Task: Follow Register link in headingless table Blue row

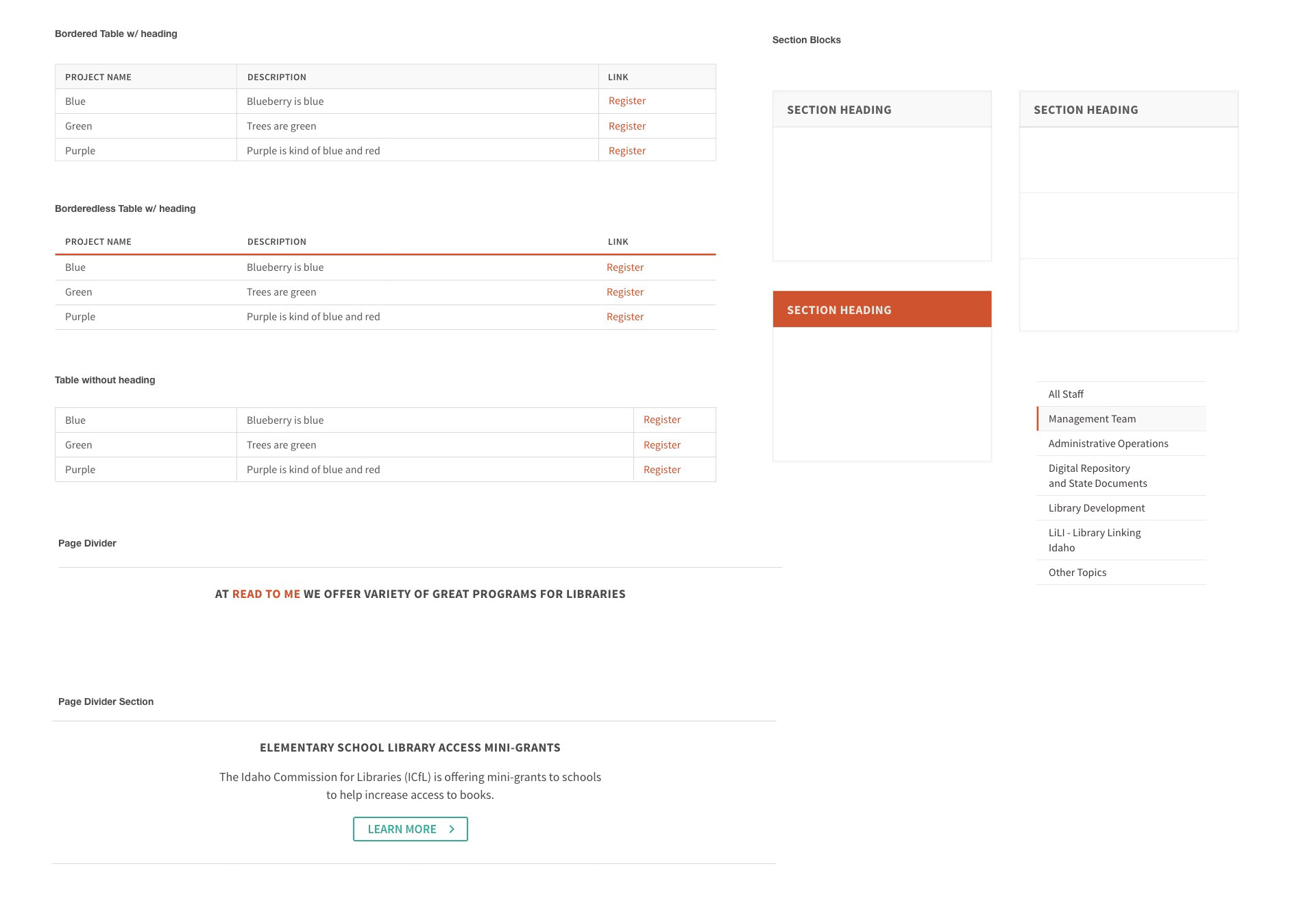Action: 662,420
